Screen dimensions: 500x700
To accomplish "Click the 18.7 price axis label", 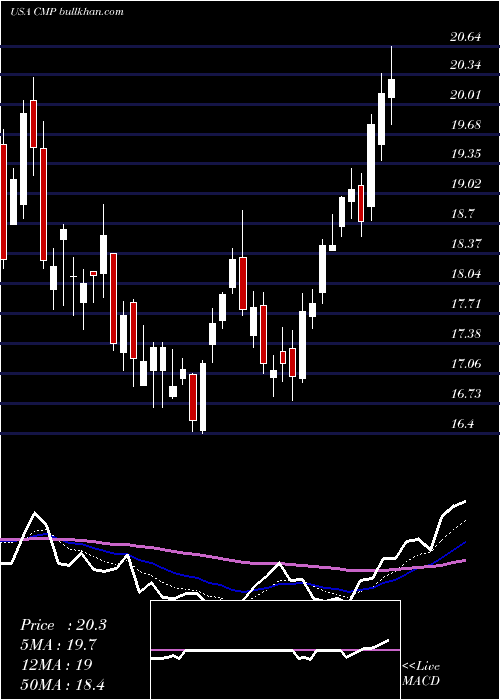I will click(463, 214).
